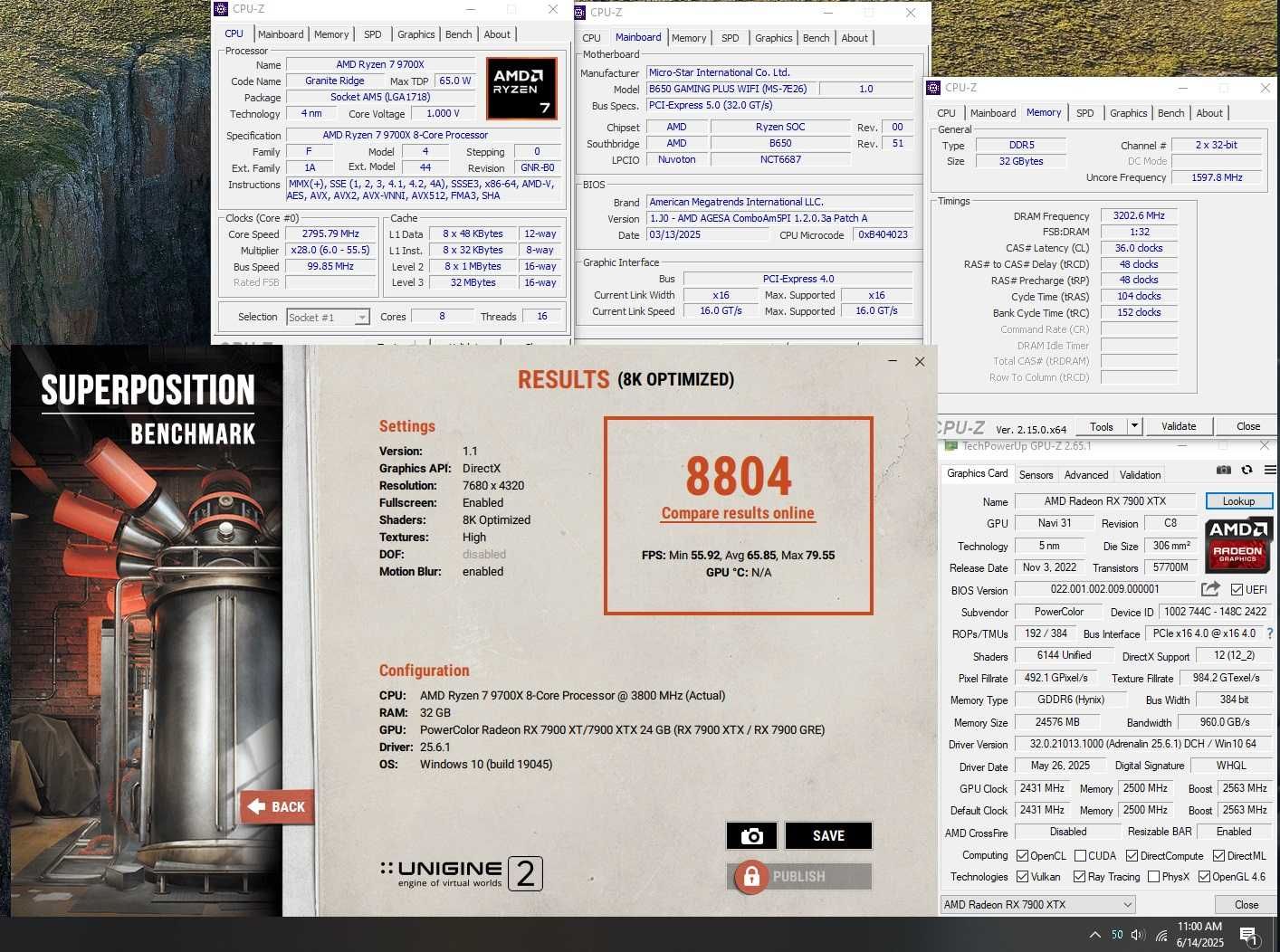Open the Socket #1 selection dropdown in CPU-Z
Viewport: 1280px width, 952px height.
[328, 318]
